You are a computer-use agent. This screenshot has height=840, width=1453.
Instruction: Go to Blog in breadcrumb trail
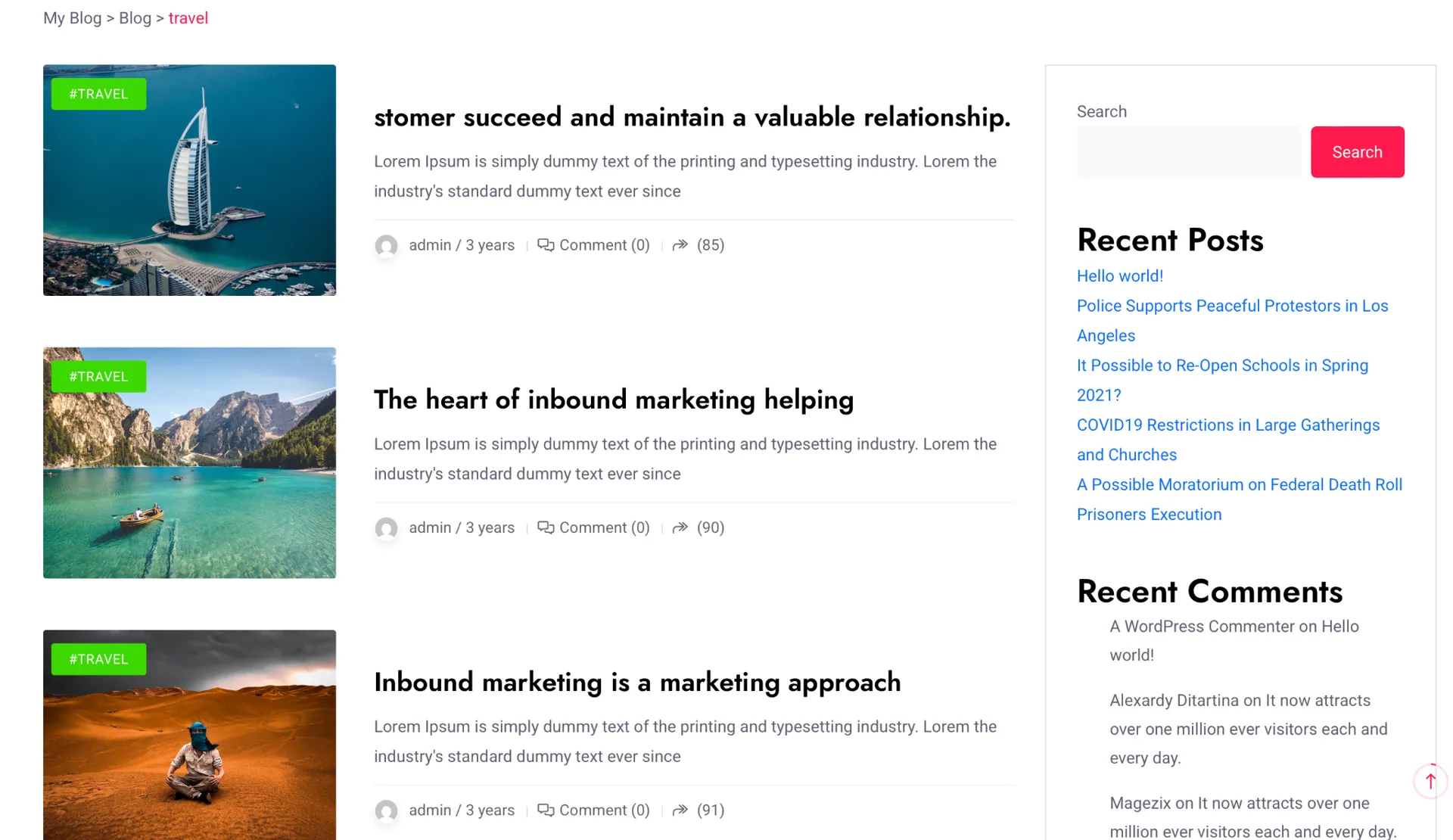pyautogui.click(x=135, y=18)
